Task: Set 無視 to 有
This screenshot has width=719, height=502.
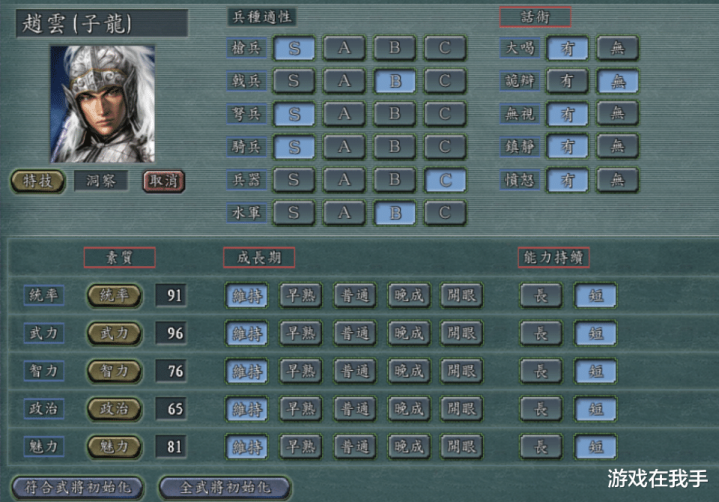Action: 567,114
